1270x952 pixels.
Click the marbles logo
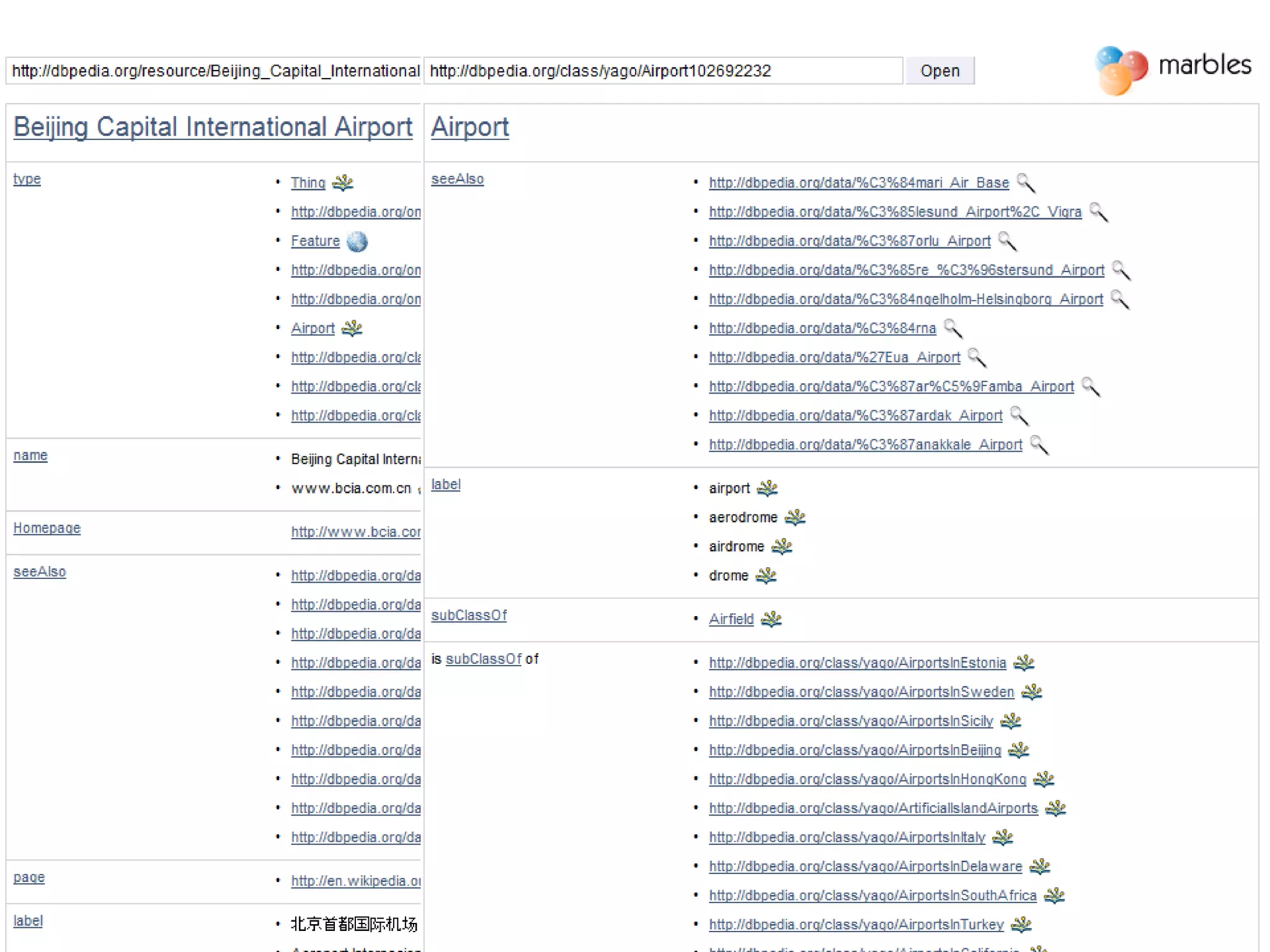point(1173,68)
